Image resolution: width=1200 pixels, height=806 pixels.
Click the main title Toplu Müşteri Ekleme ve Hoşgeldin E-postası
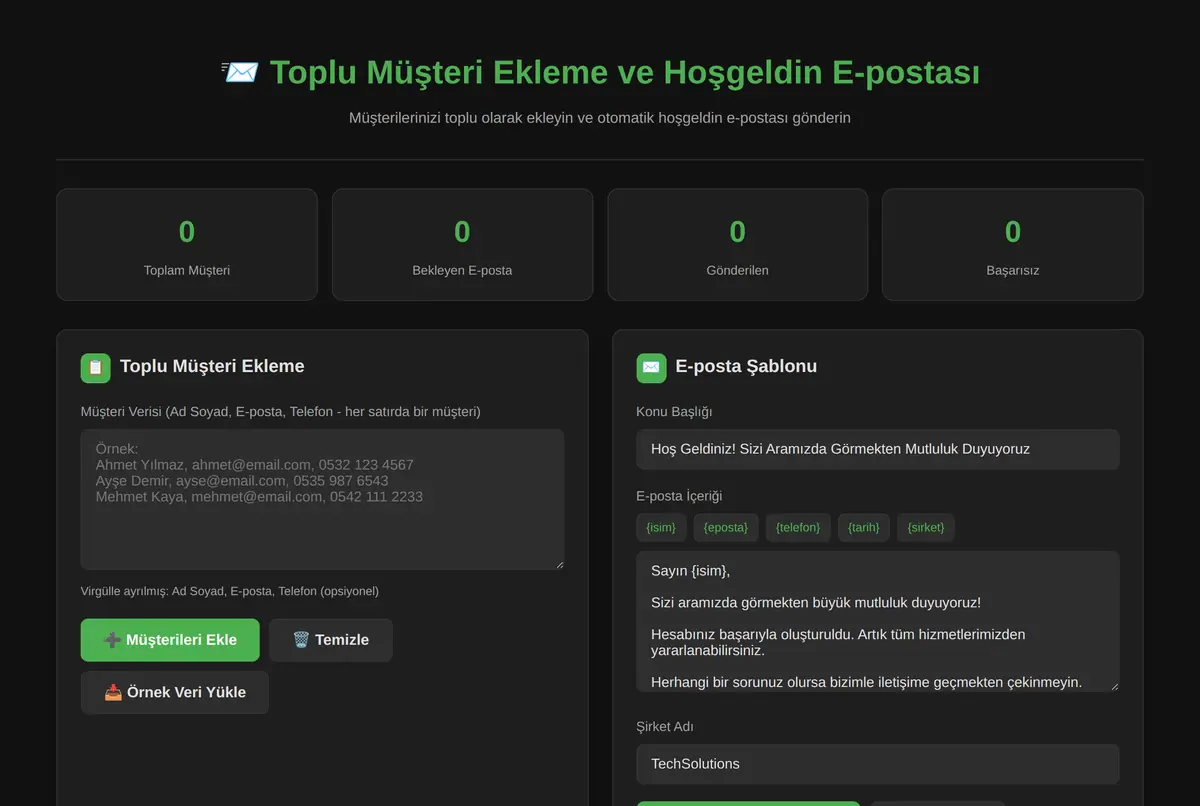(625, 73)
